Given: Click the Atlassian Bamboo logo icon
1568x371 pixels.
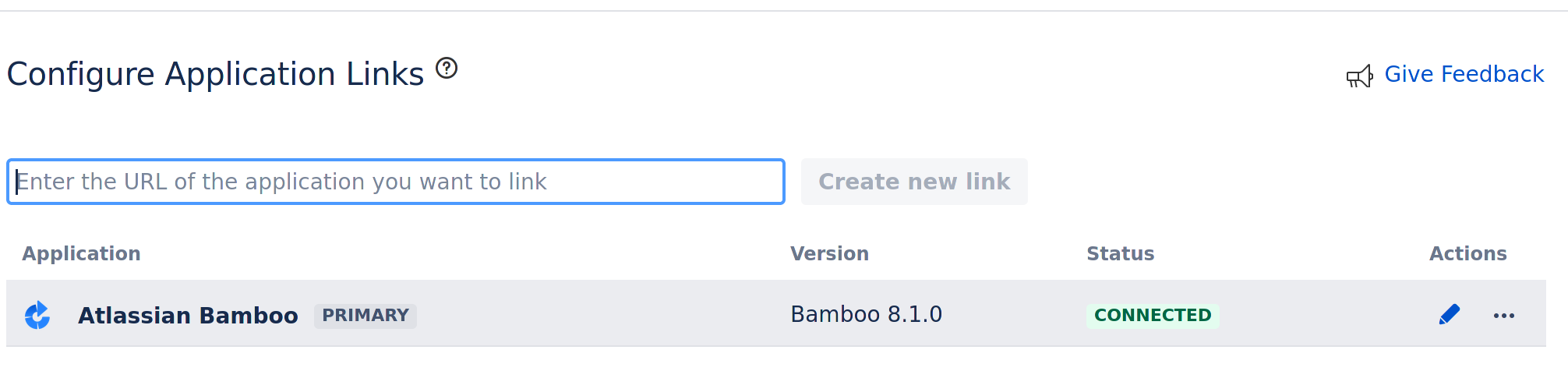Looking at the screenshot, I should [37, 316].
